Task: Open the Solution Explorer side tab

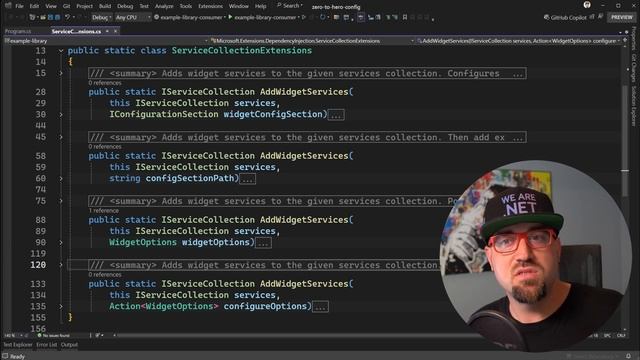Action: pos(634,106)
